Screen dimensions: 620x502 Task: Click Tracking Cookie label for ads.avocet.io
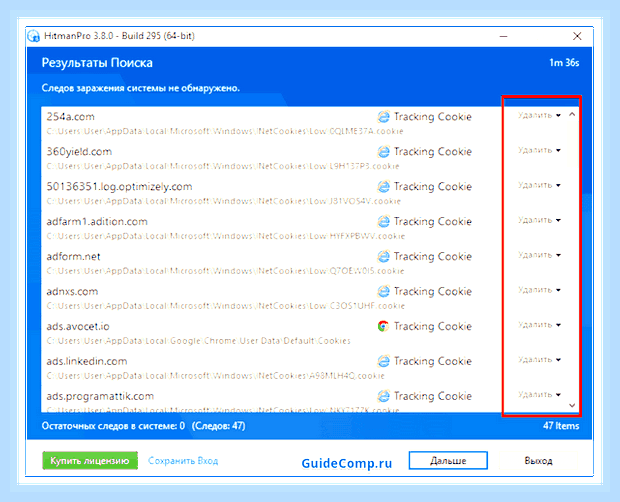coord(433,326)
